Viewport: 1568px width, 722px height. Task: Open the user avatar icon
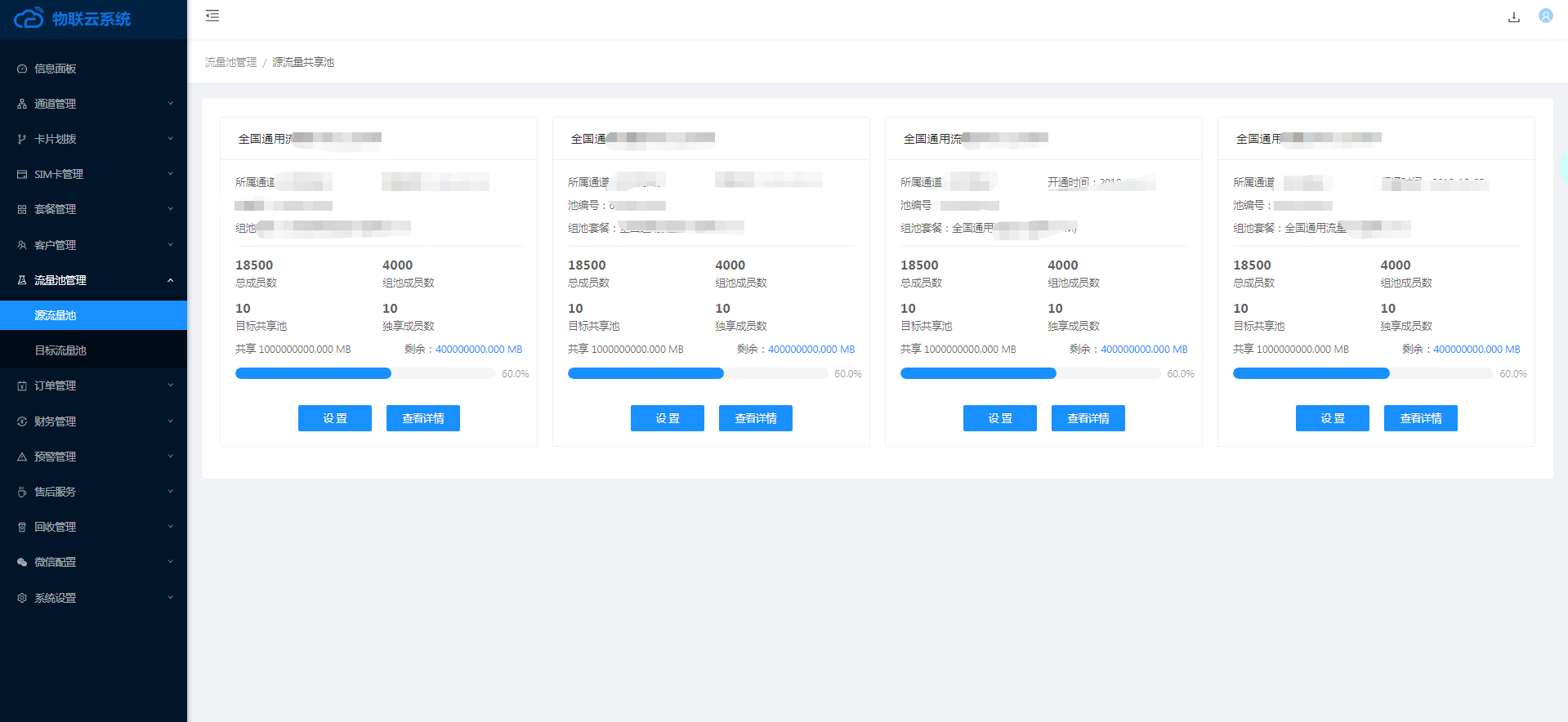(x=1546, y=16)
